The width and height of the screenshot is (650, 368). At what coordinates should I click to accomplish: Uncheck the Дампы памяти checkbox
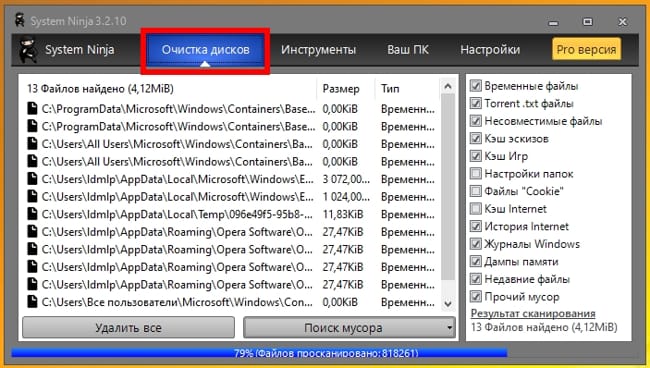(476, 261)
